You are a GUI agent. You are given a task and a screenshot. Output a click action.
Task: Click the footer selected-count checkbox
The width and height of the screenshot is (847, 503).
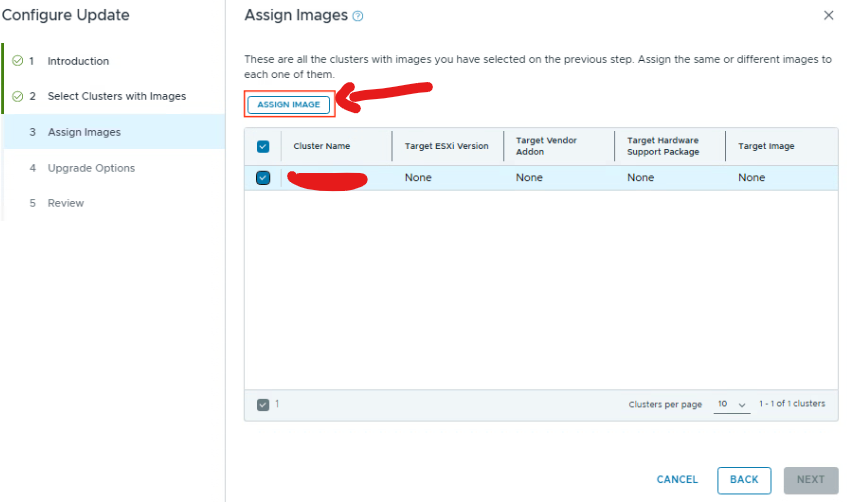click(263, 404)
